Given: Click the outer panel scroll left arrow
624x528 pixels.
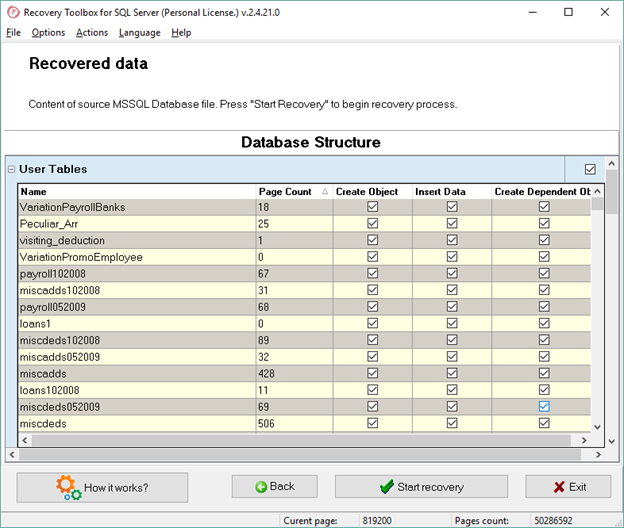Looking at the screenshot, I should point(12,454).
